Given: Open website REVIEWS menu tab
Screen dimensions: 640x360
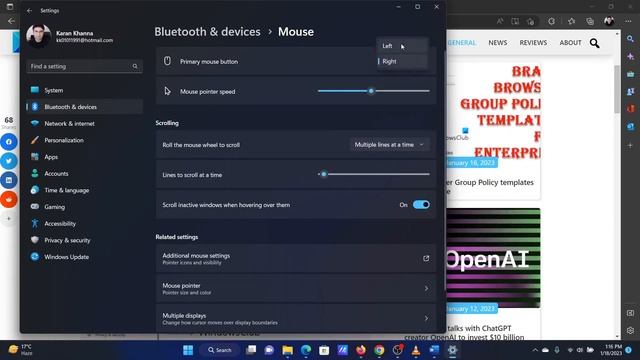Looking at the screenshot, I should [x=533, y=42].
